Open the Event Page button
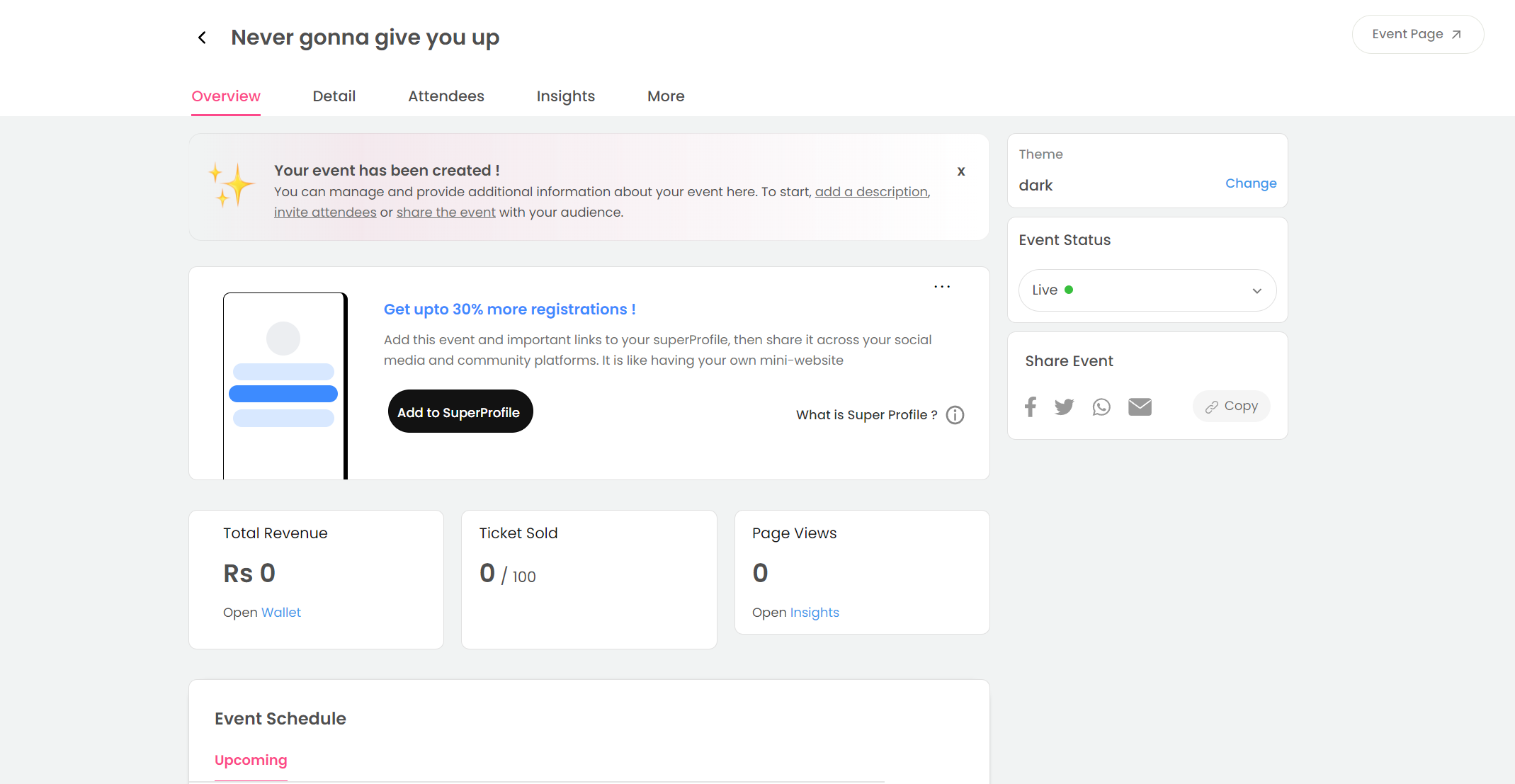Screen dimensions: 1515x784 [x=1417, y=34]
